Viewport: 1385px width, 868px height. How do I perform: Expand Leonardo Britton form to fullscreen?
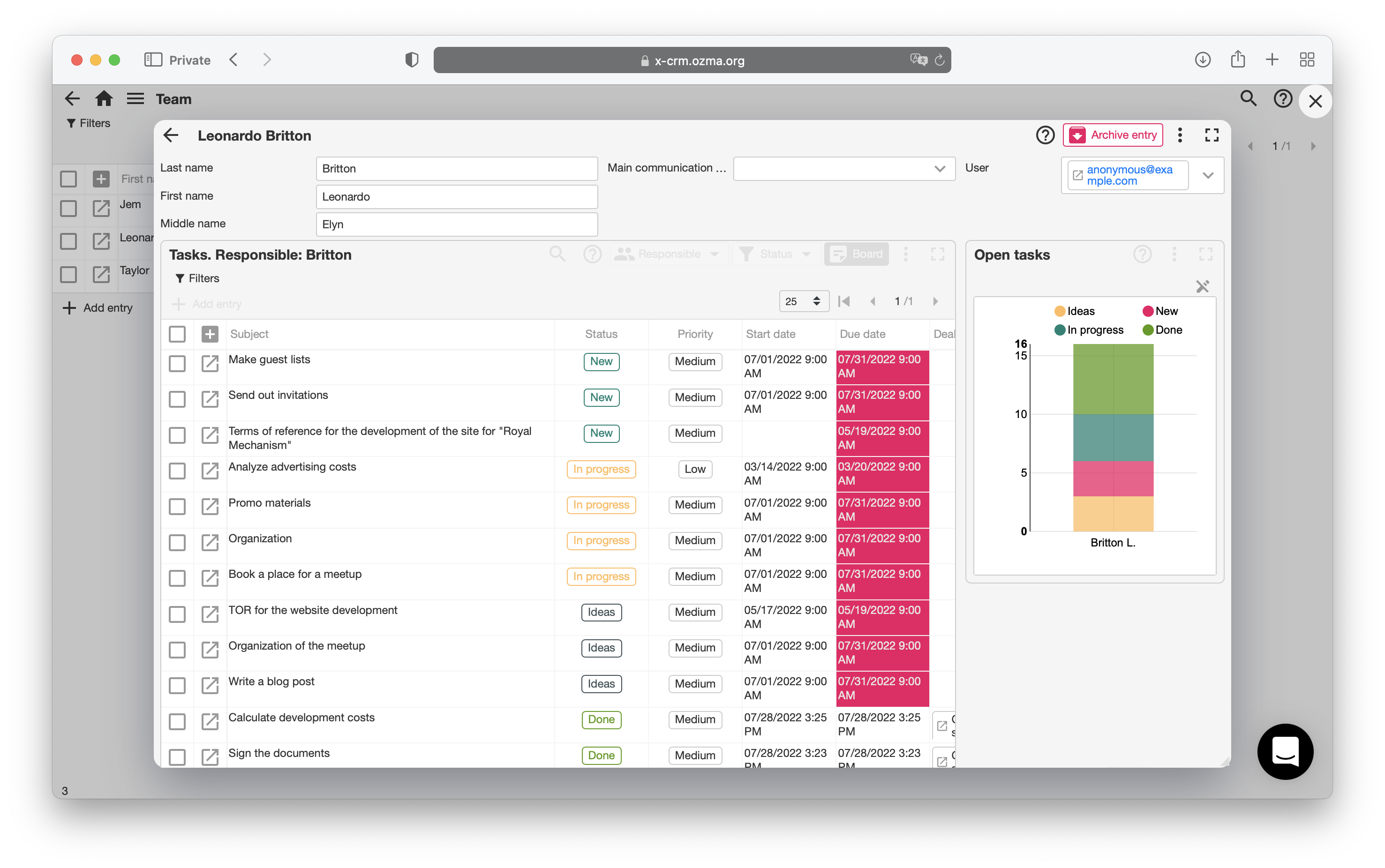tap(1212, 135)
